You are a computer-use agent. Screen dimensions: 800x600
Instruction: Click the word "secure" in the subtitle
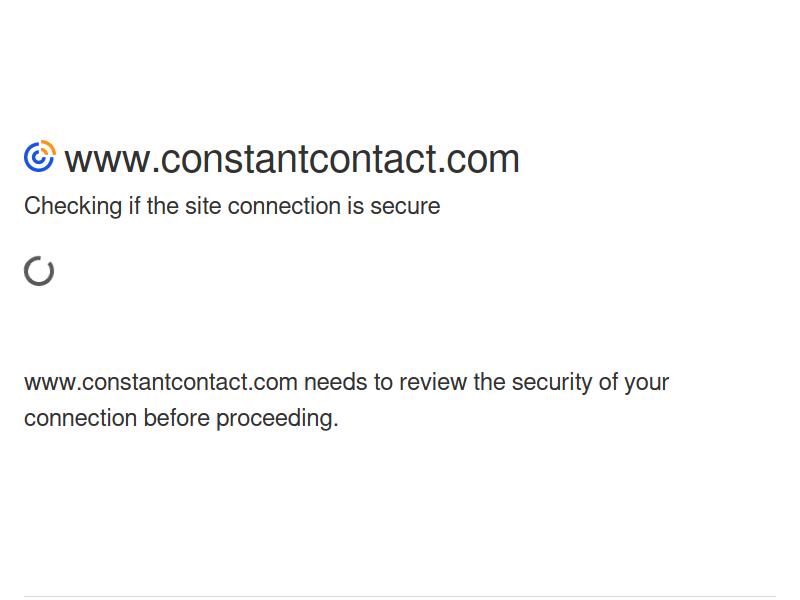(x=405, y=207)
